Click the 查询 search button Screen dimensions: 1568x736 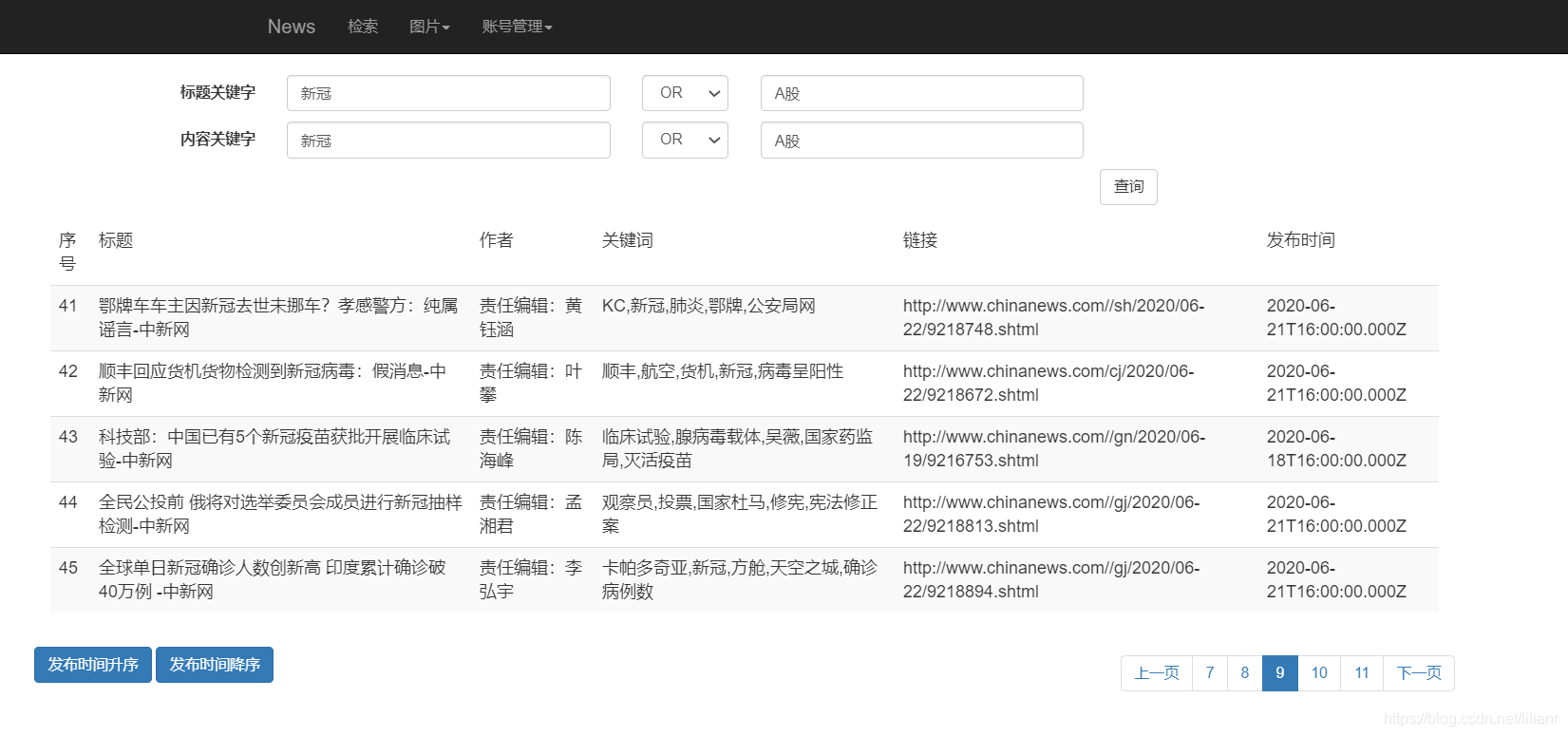[x=1128, y=187]
